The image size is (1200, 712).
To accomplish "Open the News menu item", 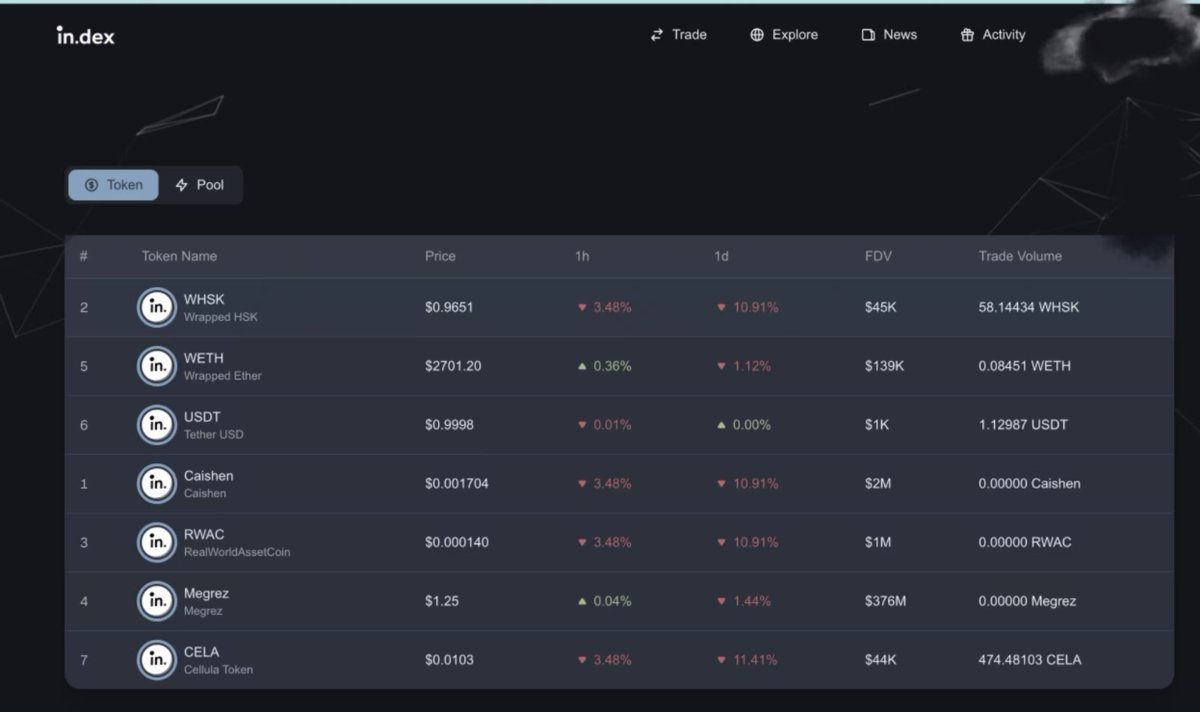I will click(889, 35).
